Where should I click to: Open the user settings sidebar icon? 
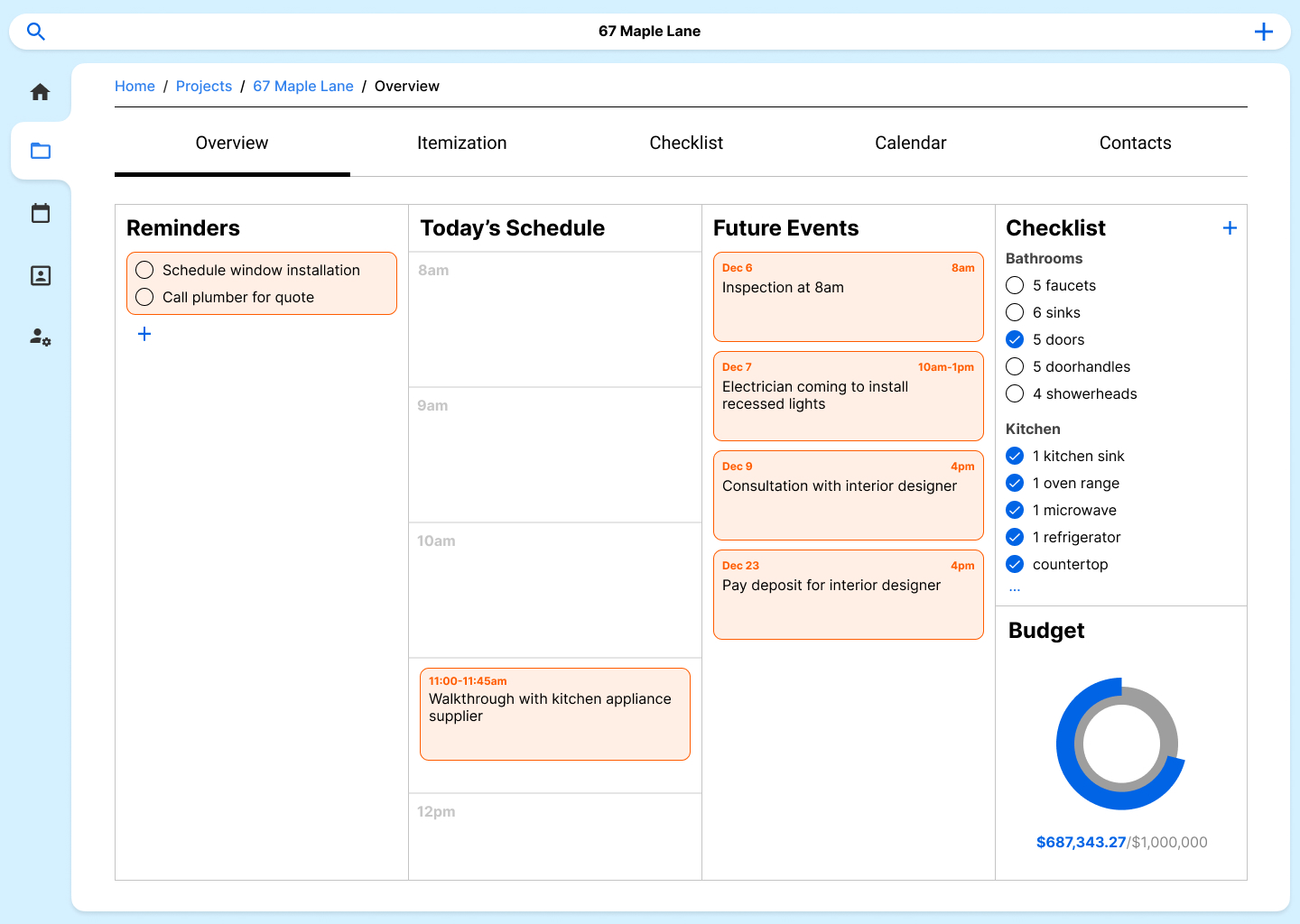(x=41, y=337)
